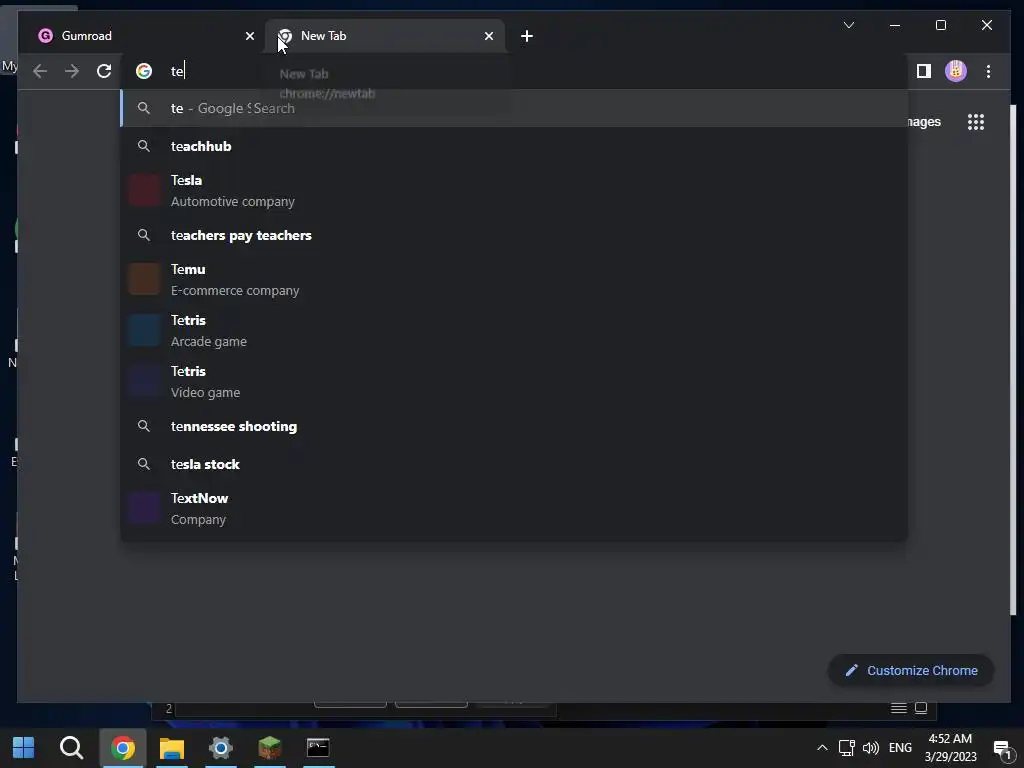
Task: Choose the teachhub suggestion
Action: [514, 146]
